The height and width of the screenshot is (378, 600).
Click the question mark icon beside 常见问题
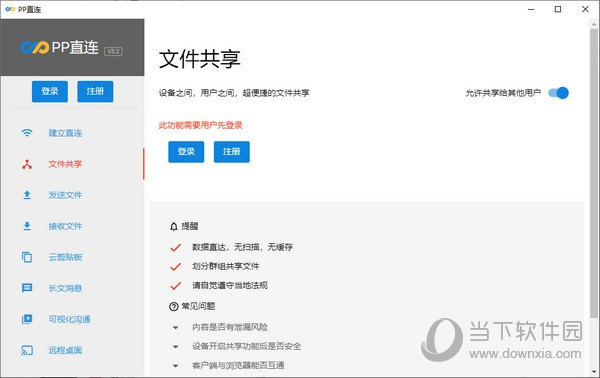(174, 306)
